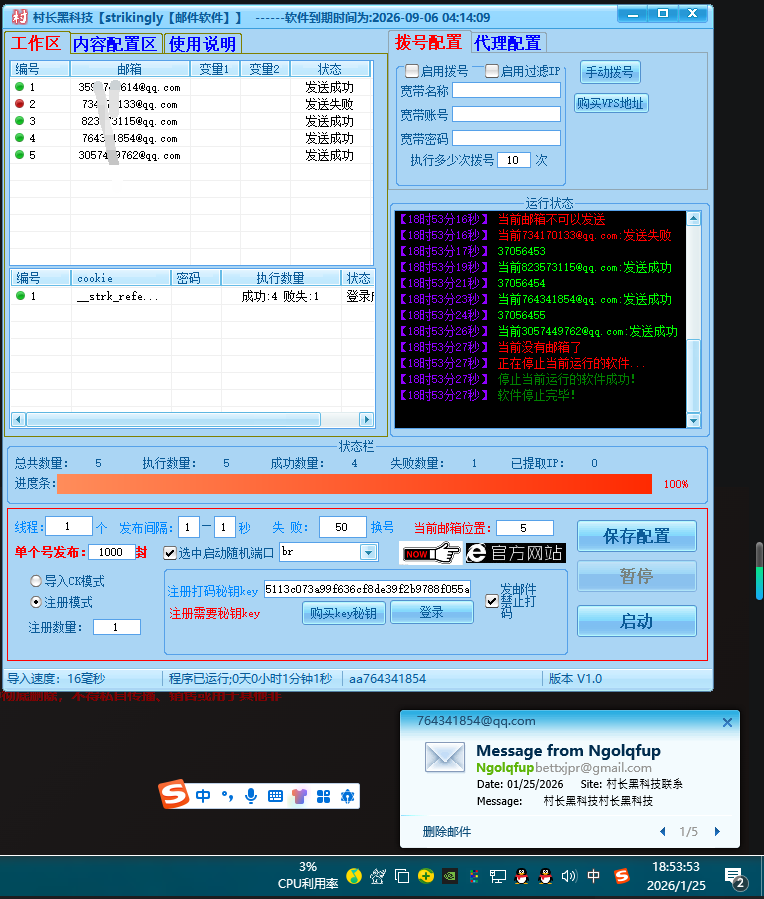Click the 线程 count input field
This screenshot has width=764, height=899.
tap(69, 526)
